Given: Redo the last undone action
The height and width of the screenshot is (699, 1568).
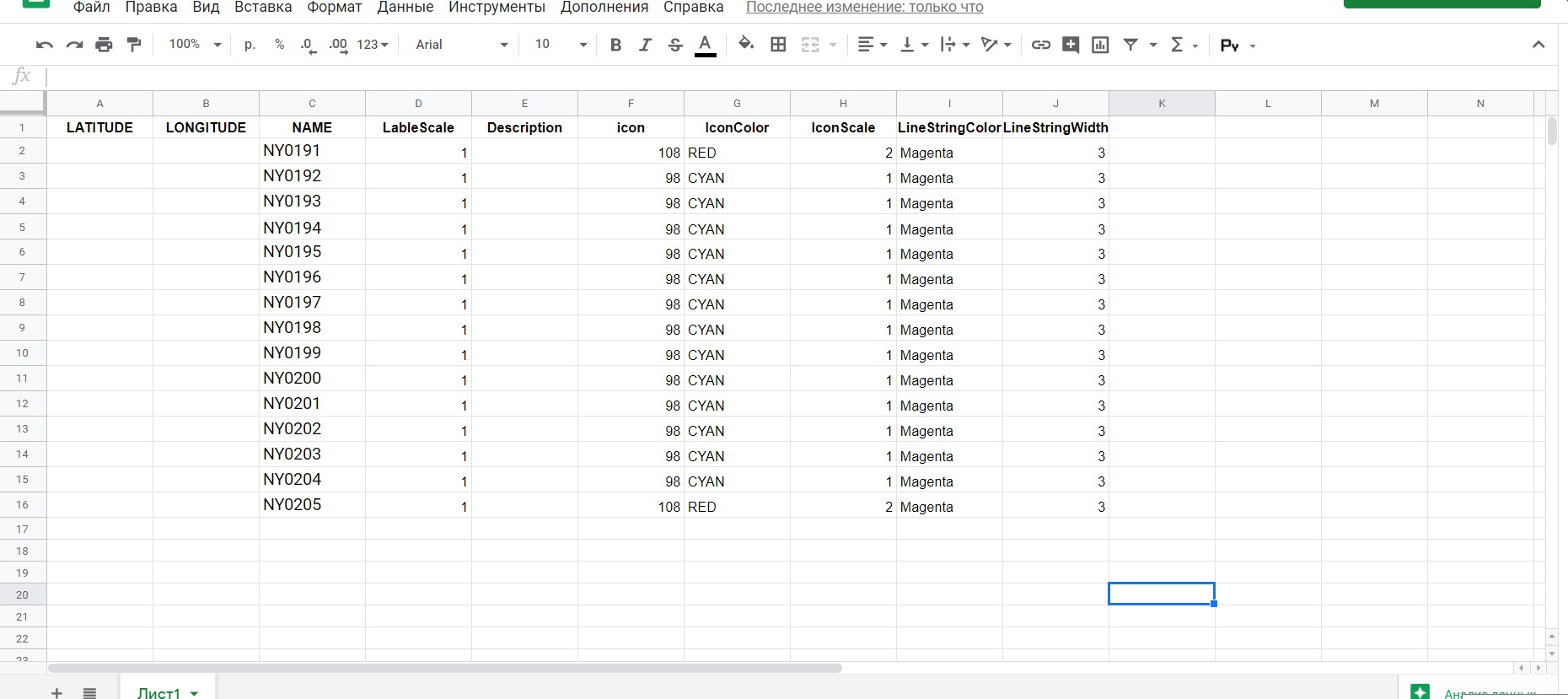Looking at the screenshot, I should tap(75, 45).
